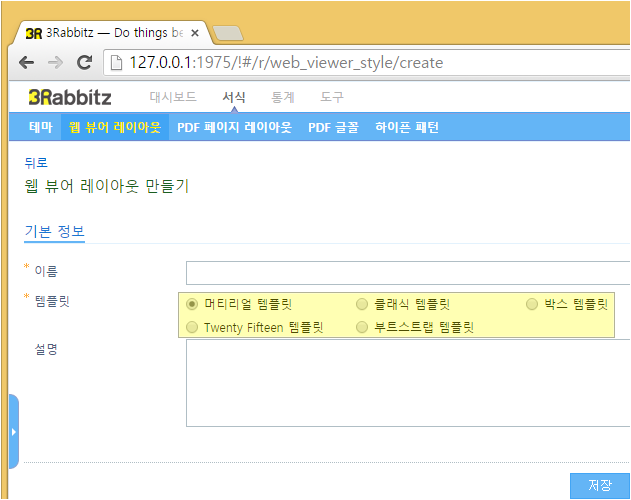Focus the 설명 description text area
Screen dimensions: 631x500
[408, 383]
